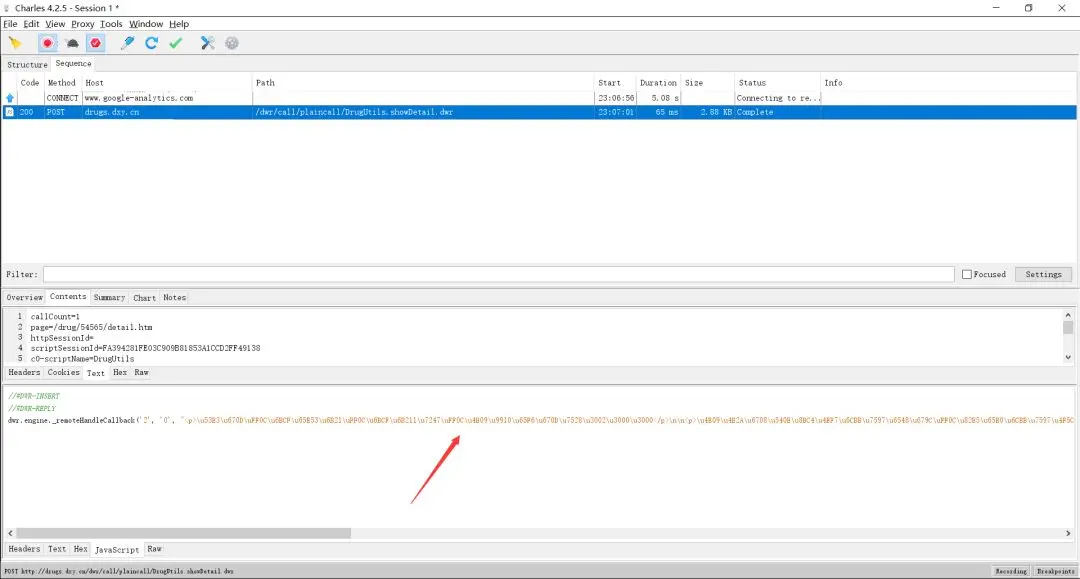Viewport: 1080px width, 579px height.
Task: Click the response scroll left arrow
Action: pyautogui.click(x=10, y=533)
